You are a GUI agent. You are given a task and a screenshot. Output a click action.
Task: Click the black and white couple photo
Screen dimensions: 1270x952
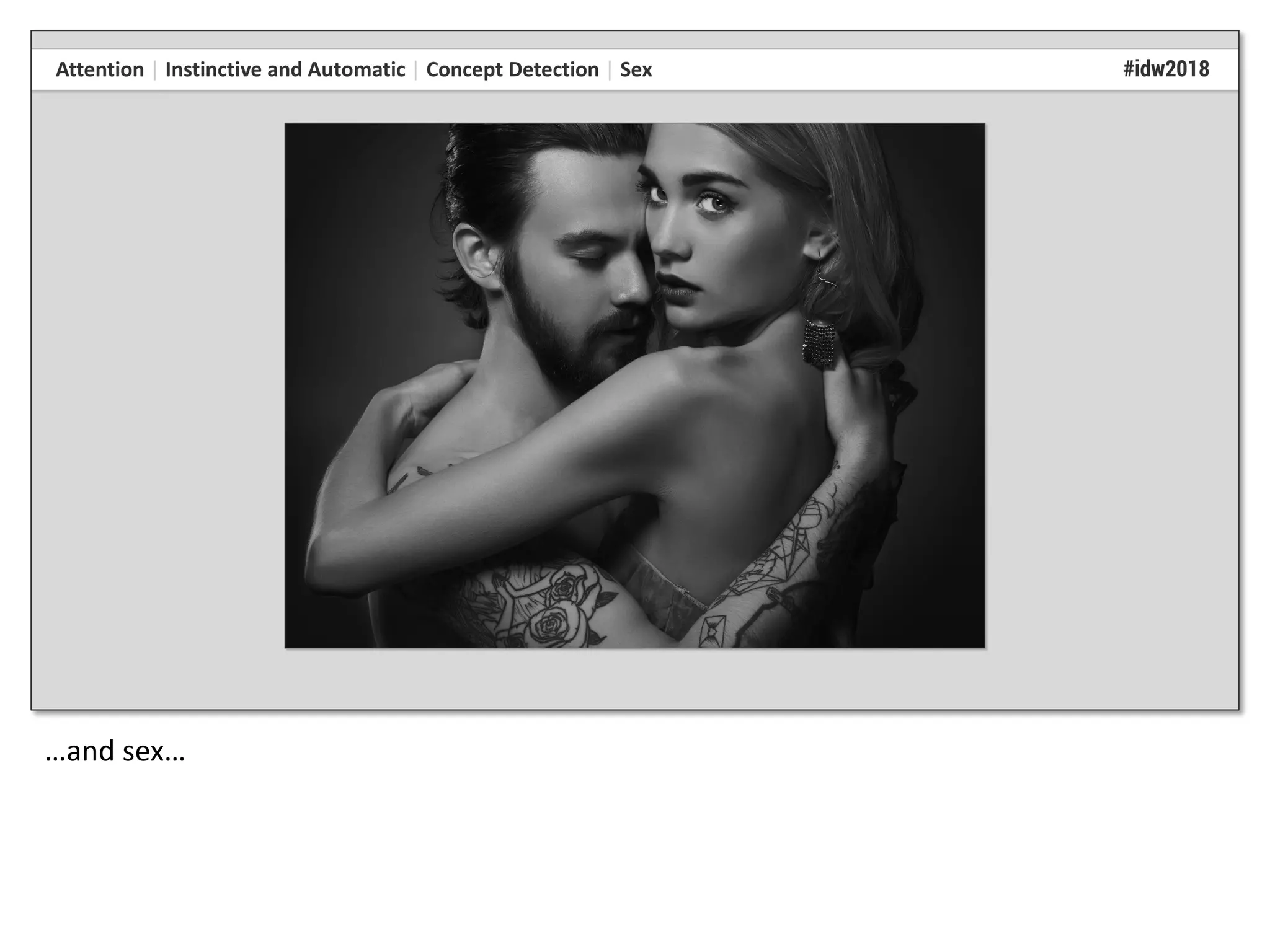tap(634, 385)
